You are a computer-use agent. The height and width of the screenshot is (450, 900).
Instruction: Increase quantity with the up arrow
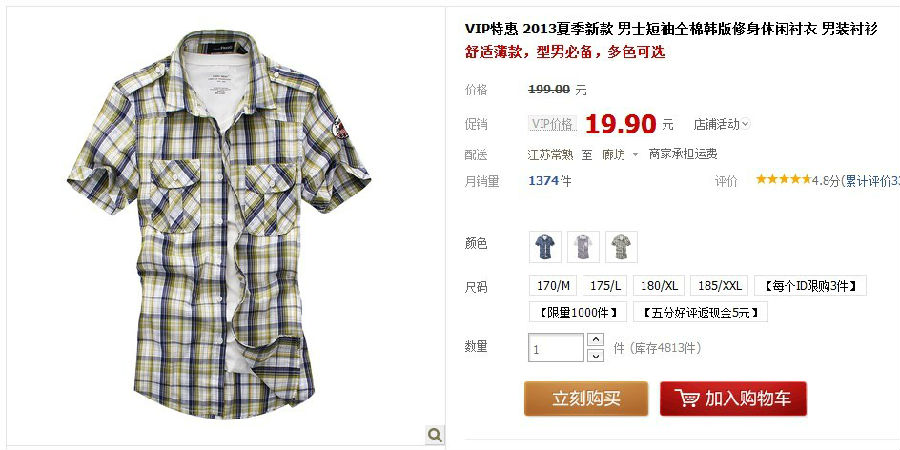[x=596, y=339]
